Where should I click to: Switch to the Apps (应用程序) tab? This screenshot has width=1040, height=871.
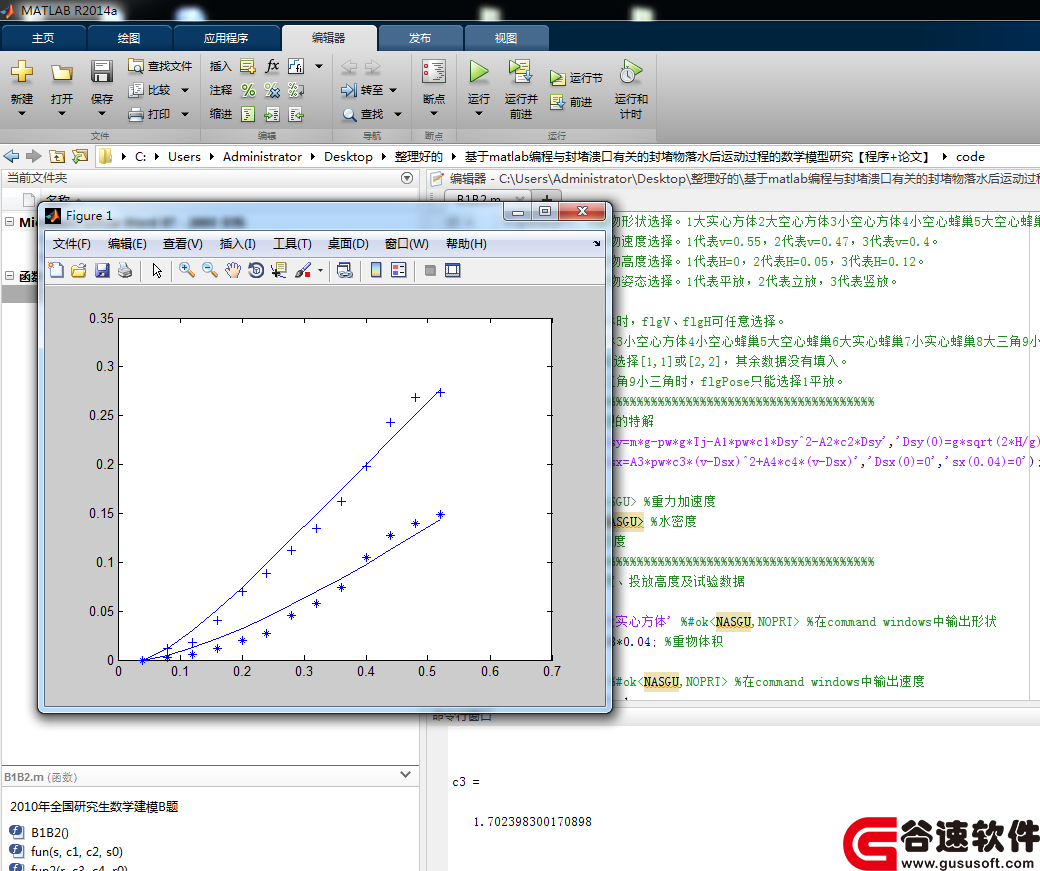226,38
